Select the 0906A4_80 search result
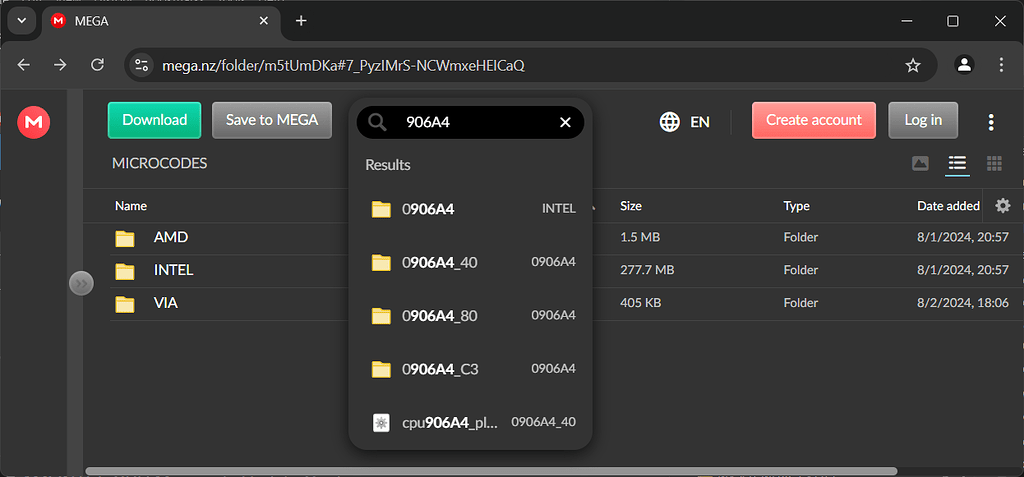Screen dimensions: 1024x477 [440, 316]
